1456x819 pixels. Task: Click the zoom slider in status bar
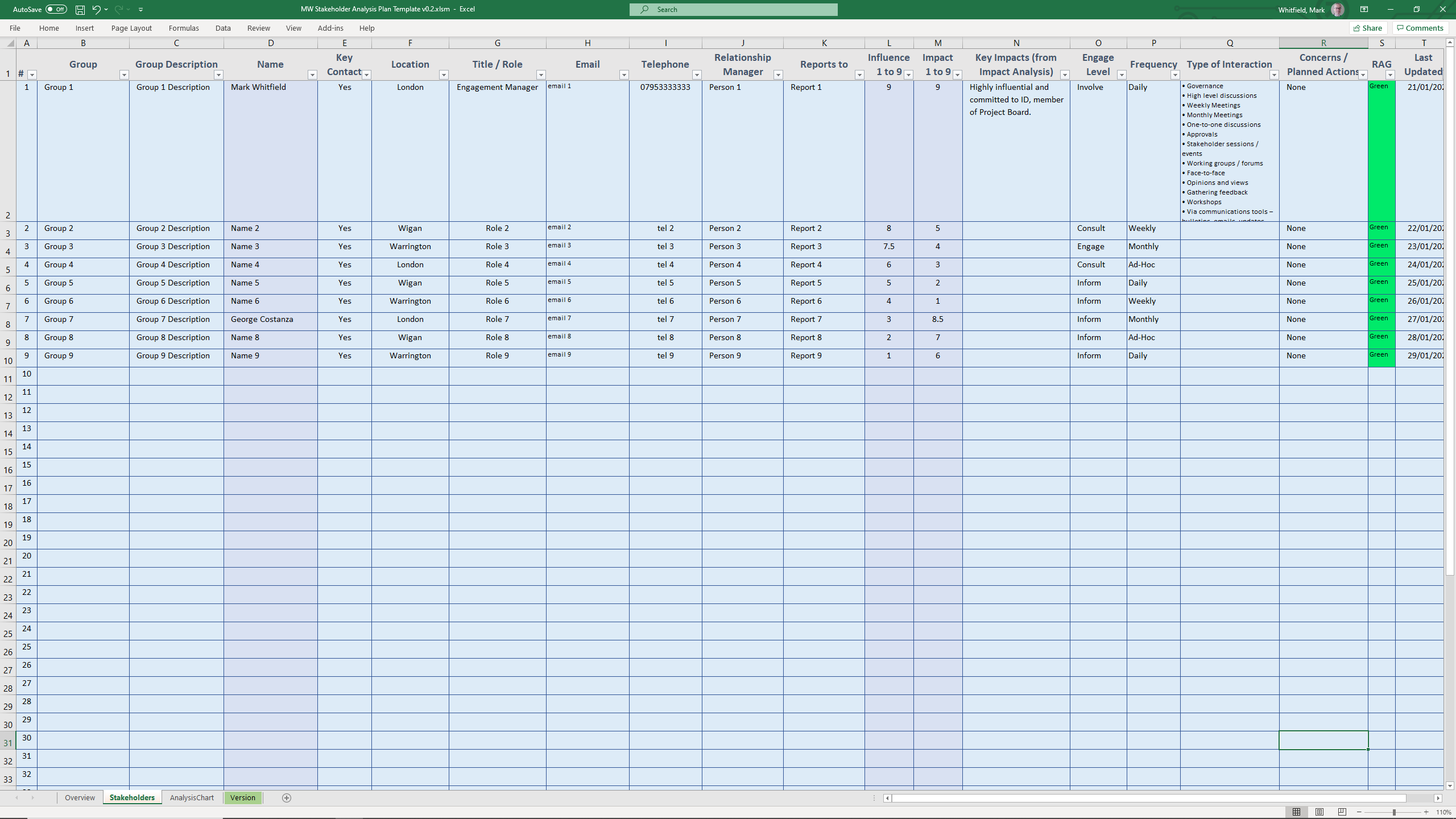coord(1393,812)
